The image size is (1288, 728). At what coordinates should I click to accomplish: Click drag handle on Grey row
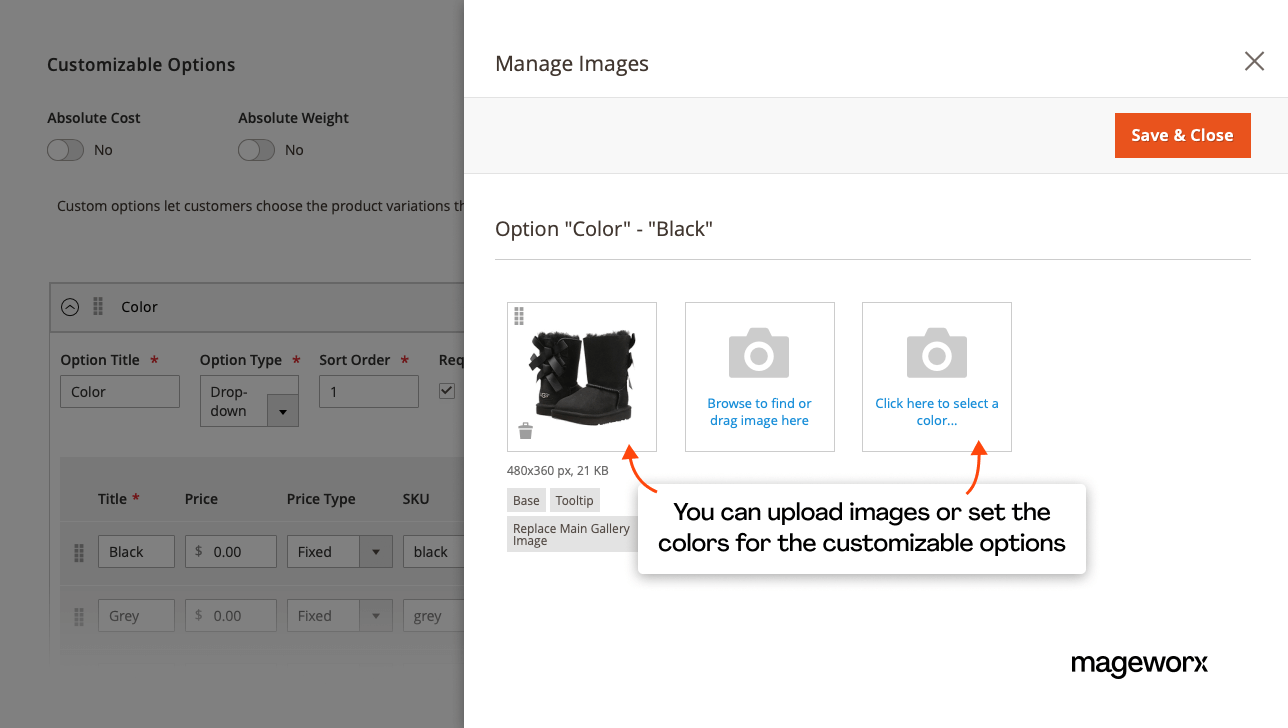[79, 616]
